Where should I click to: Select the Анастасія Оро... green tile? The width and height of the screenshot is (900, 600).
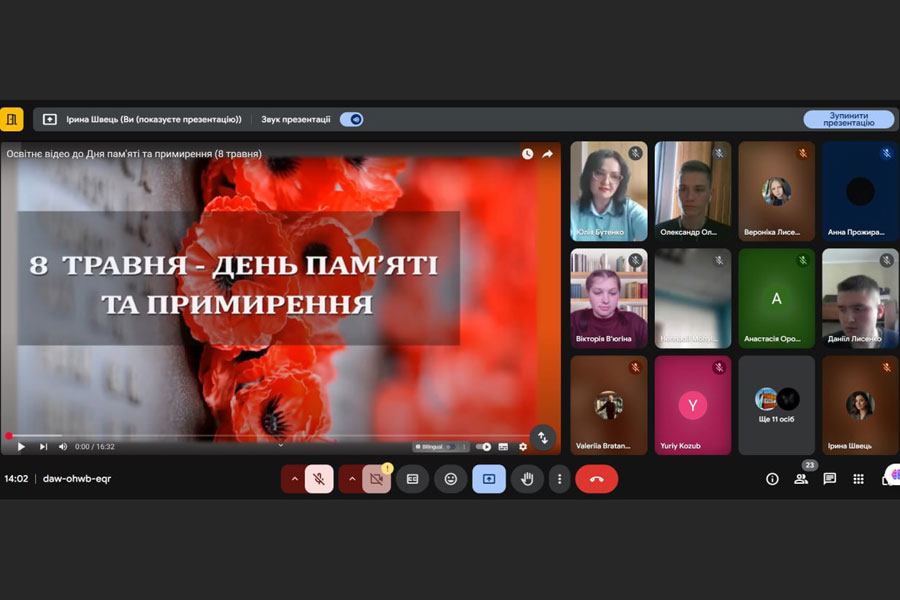[777, 299]
